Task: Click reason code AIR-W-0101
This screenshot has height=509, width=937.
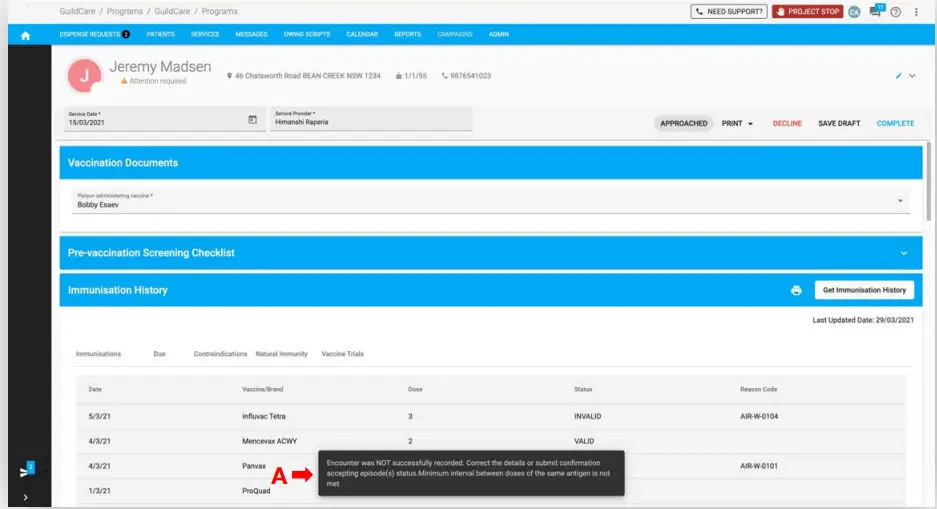Action: (x=759, y=466)
